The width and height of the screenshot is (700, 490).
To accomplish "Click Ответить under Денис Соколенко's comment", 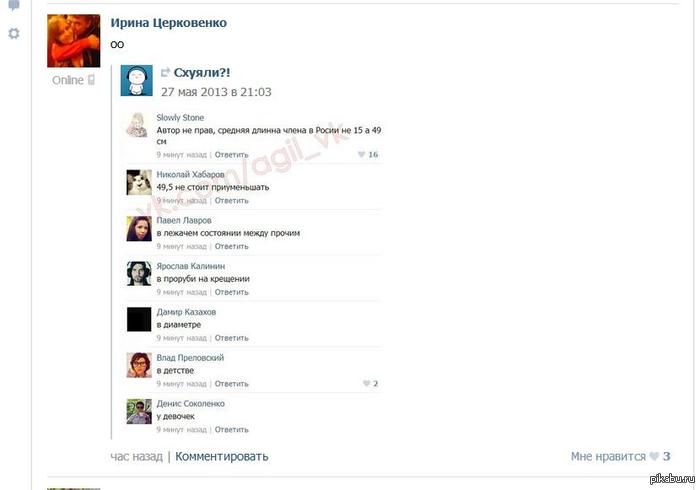I will click(231, 430).
